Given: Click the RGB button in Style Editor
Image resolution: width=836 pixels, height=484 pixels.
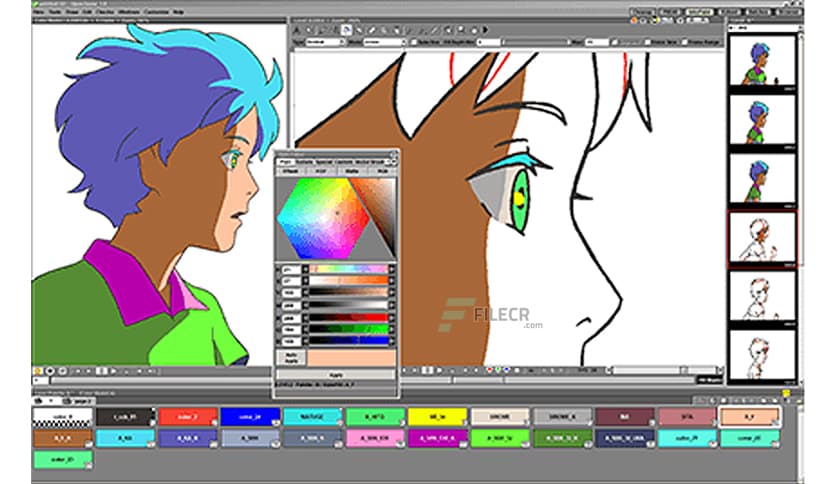Looking at the screenshot, I should (x=319, y=171).
